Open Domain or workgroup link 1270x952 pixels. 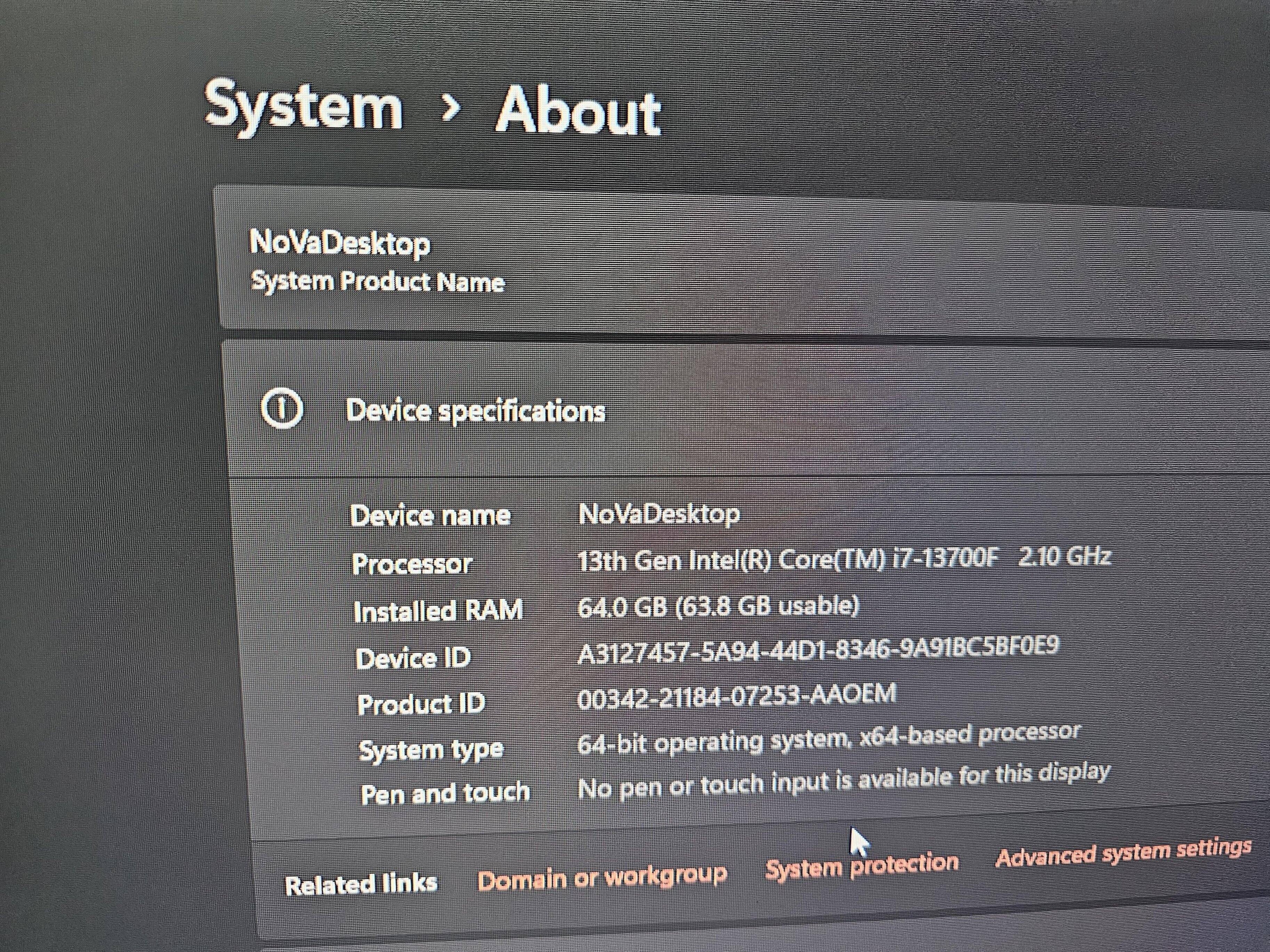tap(602, 877)
